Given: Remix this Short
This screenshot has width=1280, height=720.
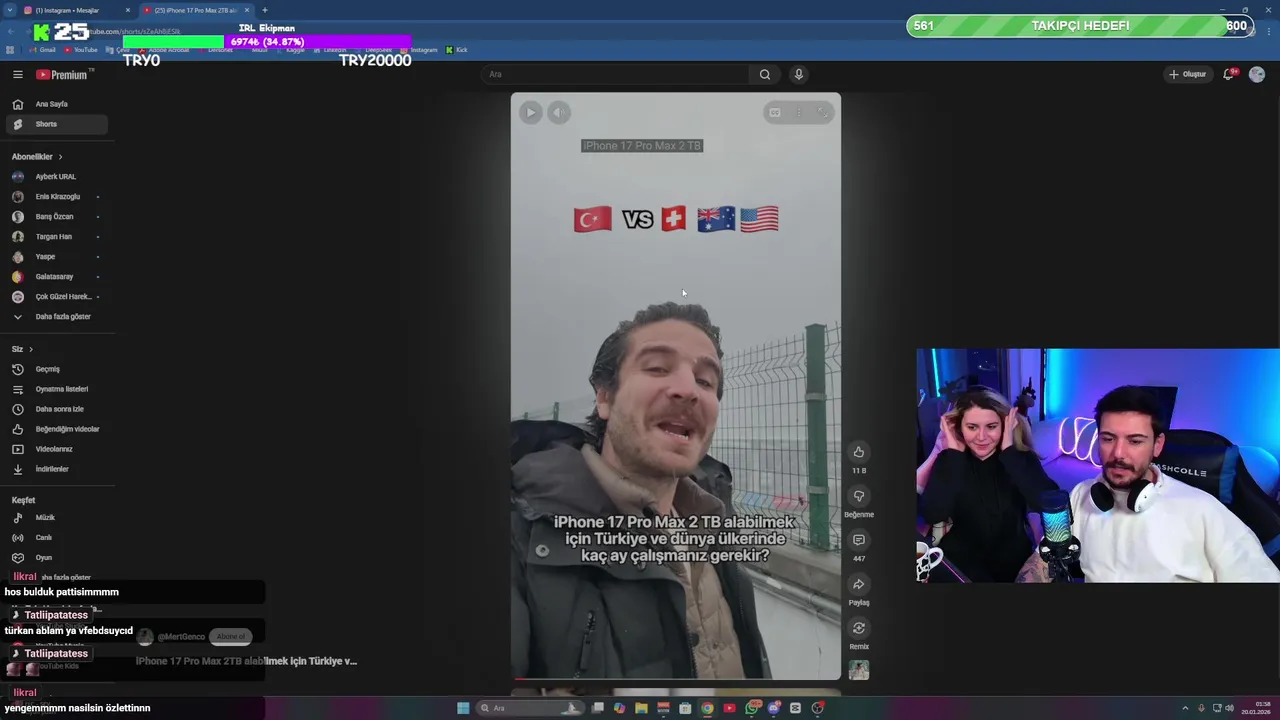Looking at the screenshot, I should coord(858,628).
